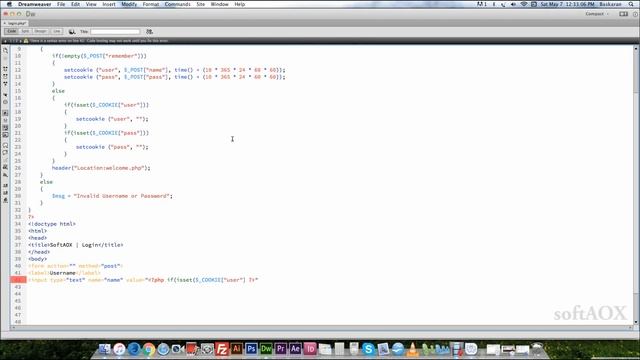Open Finder from the dock
Viewport: 640px width, 360px height.
click(105, 349)
